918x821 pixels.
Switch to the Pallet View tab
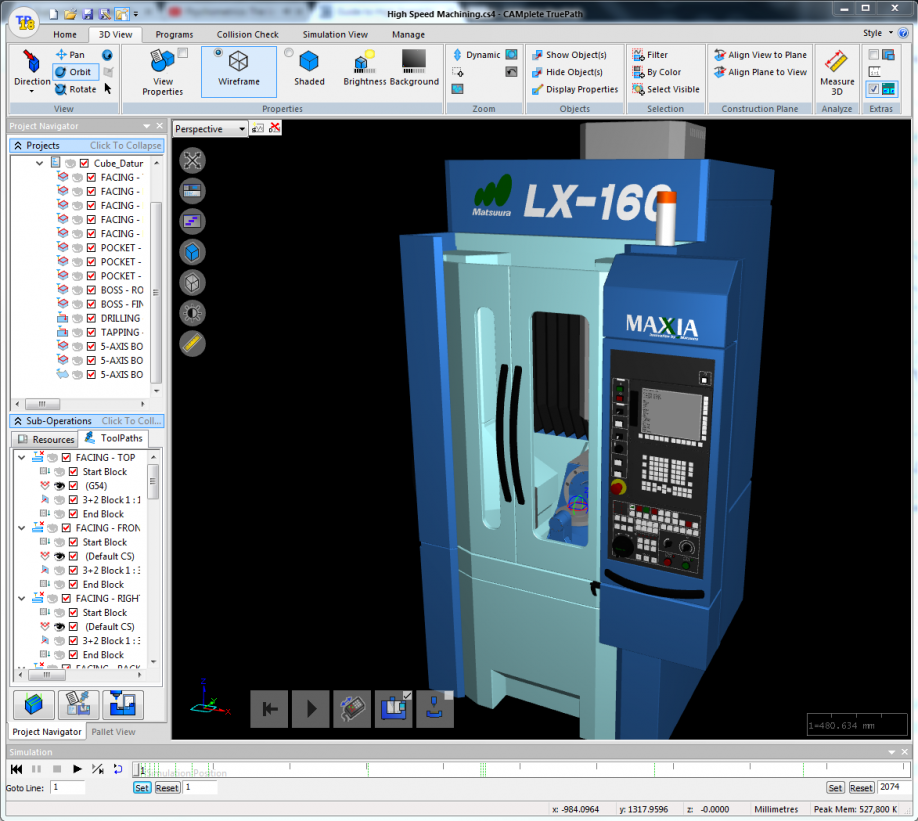click(113, 731)
